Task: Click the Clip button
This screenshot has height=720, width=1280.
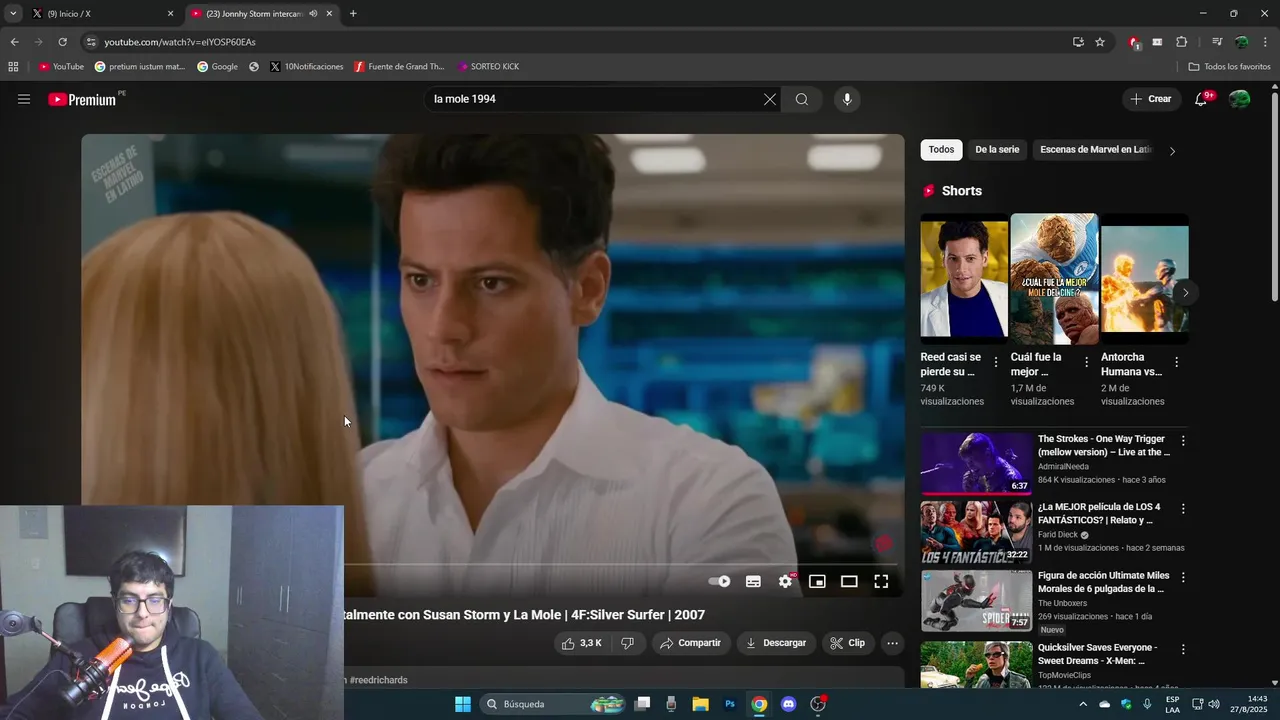Action: pyautogui.click(x=847, y=643)
